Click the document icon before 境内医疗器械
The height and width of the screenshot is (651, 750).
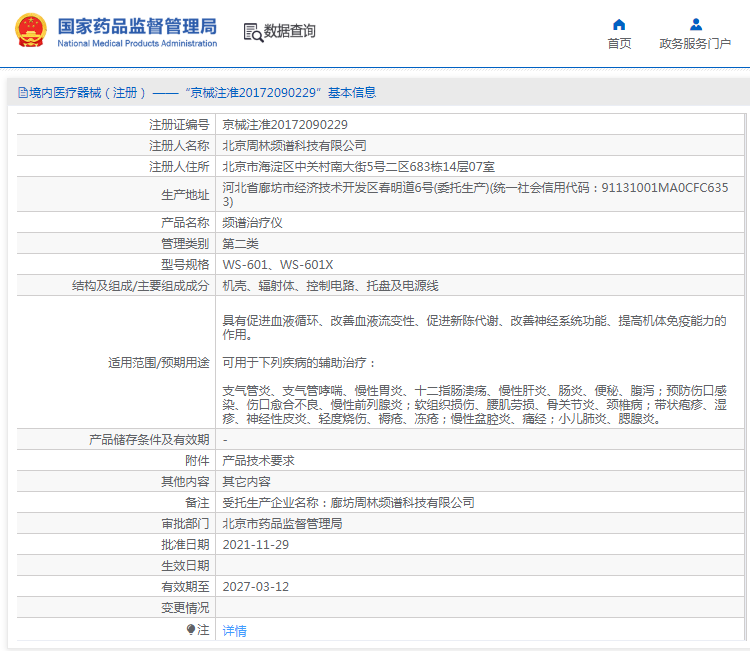pos(22,92)
